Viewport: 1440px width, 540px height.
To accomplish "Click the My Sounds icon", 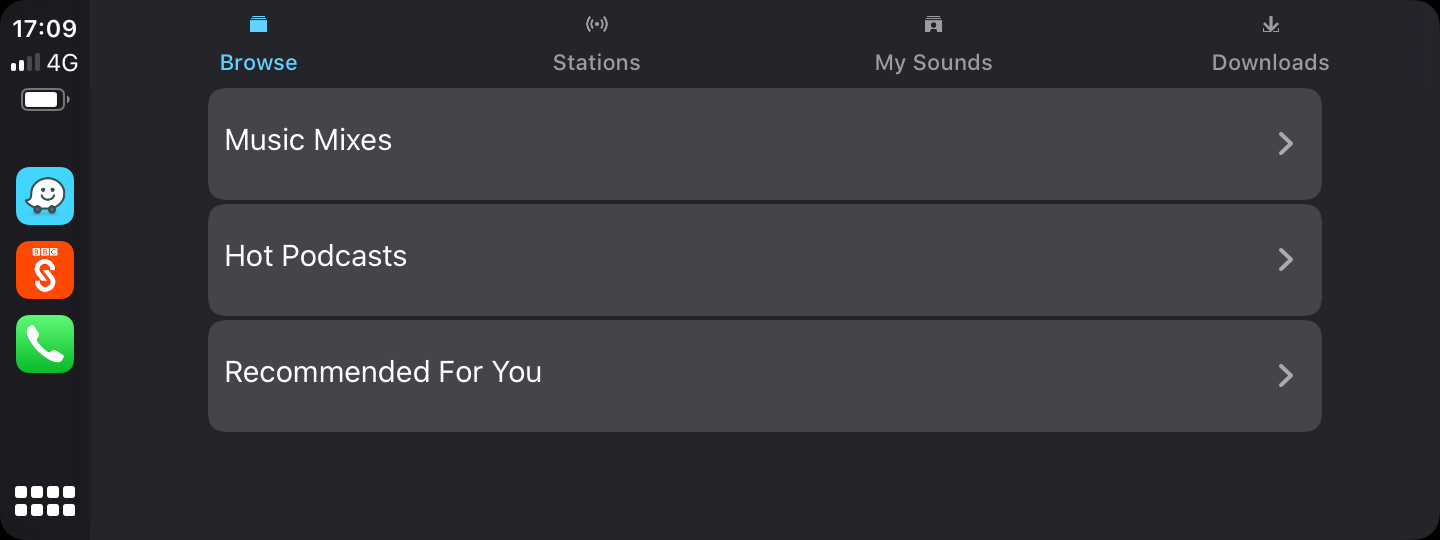I will coord(934,24).
